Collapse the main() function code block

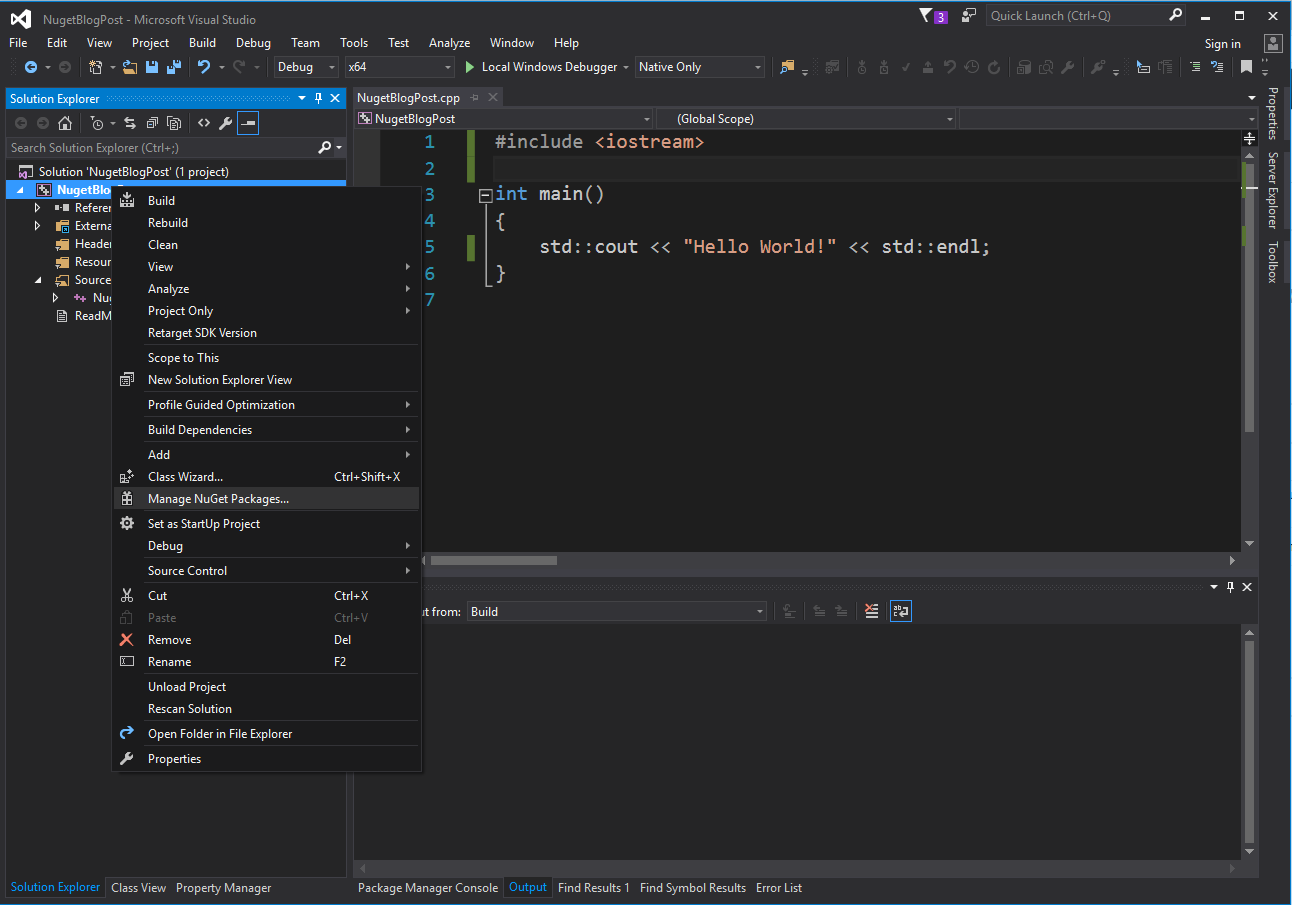coord(486,195)
